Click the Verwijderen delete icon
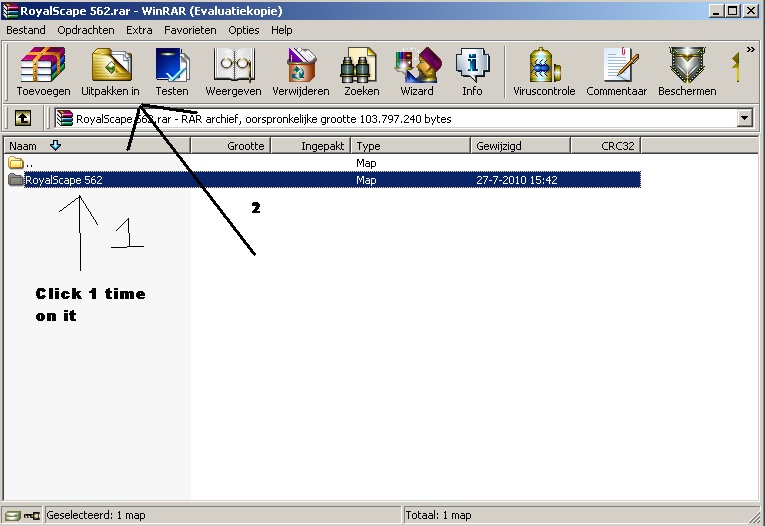 click(x=301, y=72)
